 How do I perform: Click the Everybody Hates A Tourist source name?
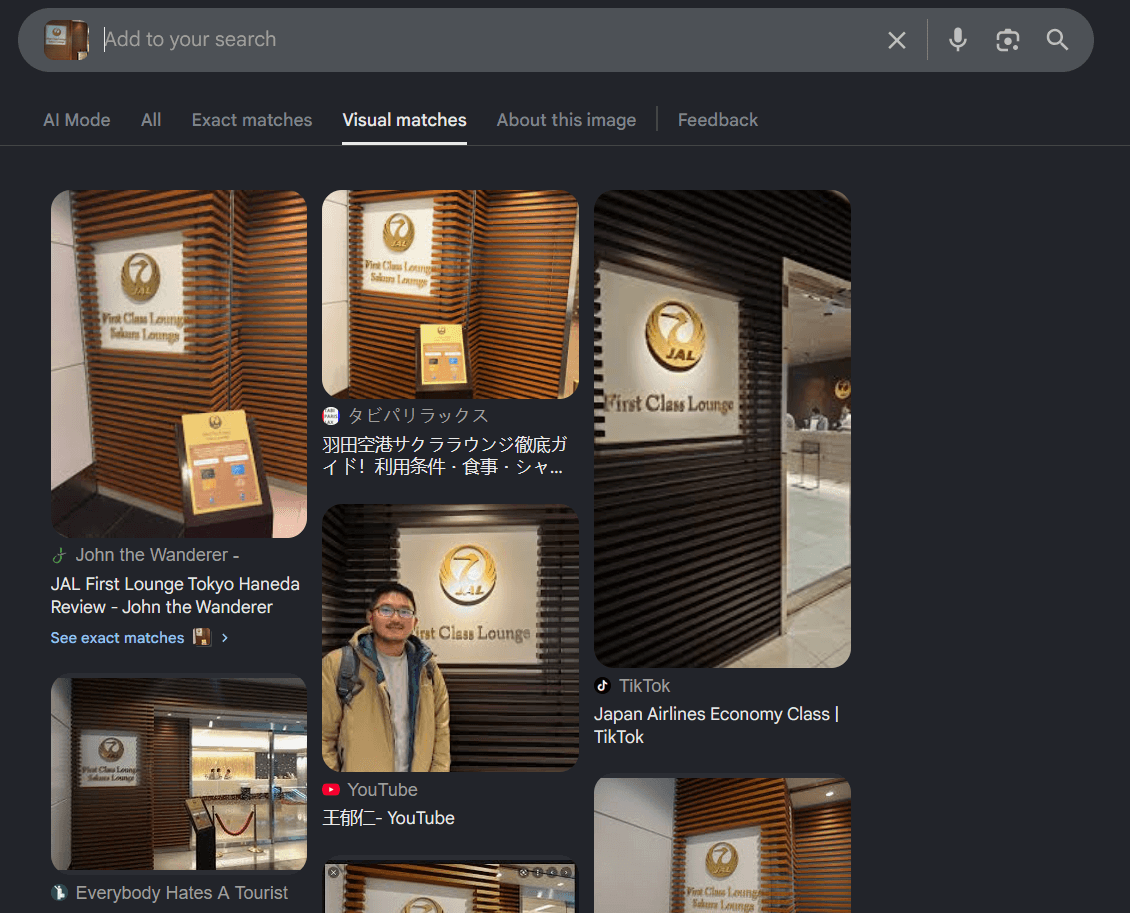tap(182, 893)
